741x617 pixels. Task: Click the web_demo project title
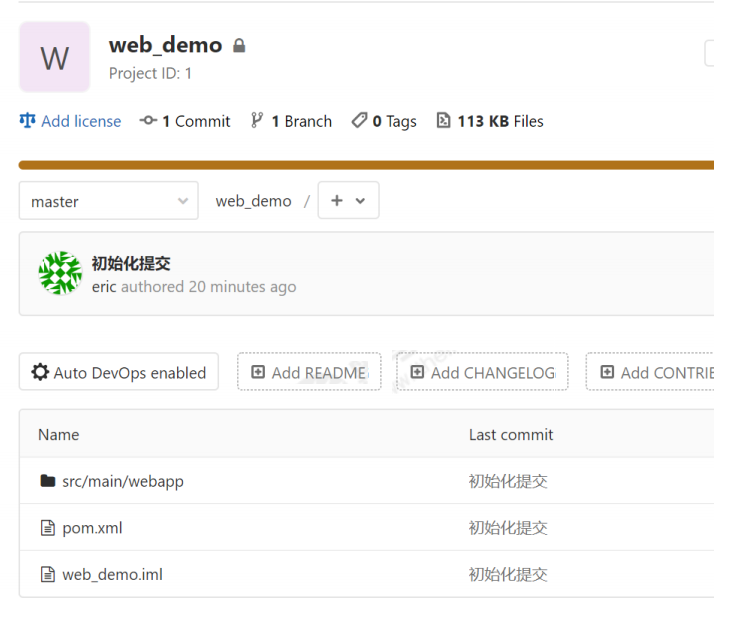coord(165,45)
